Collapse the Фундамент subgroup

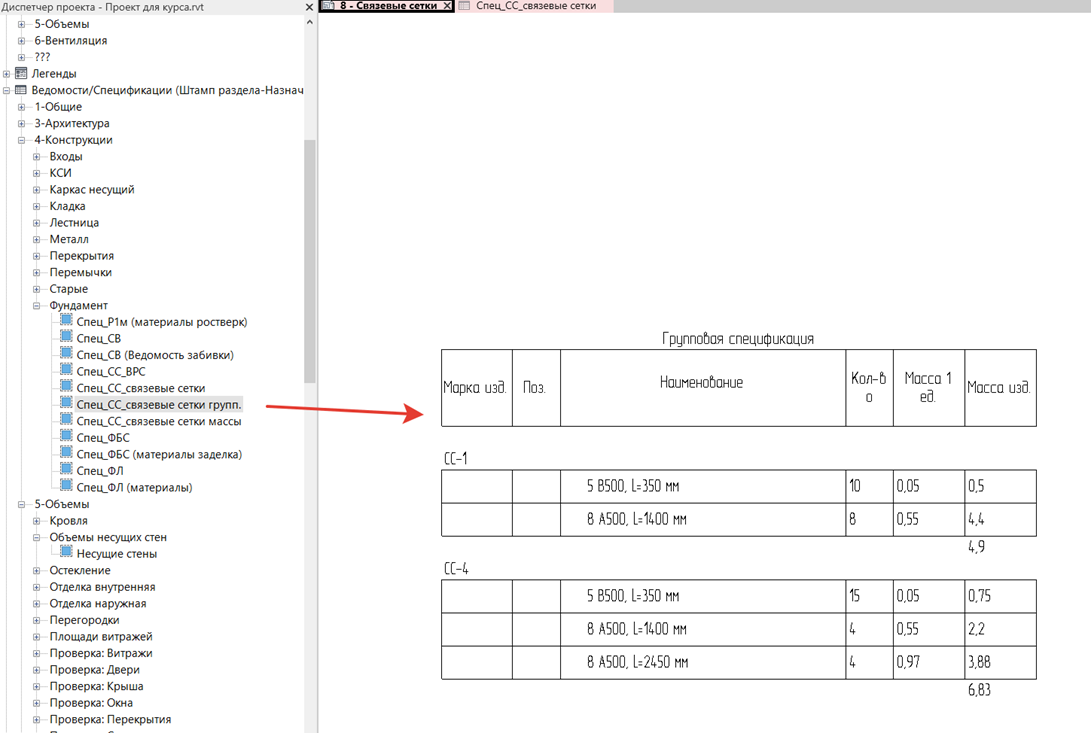pos(36,306)
